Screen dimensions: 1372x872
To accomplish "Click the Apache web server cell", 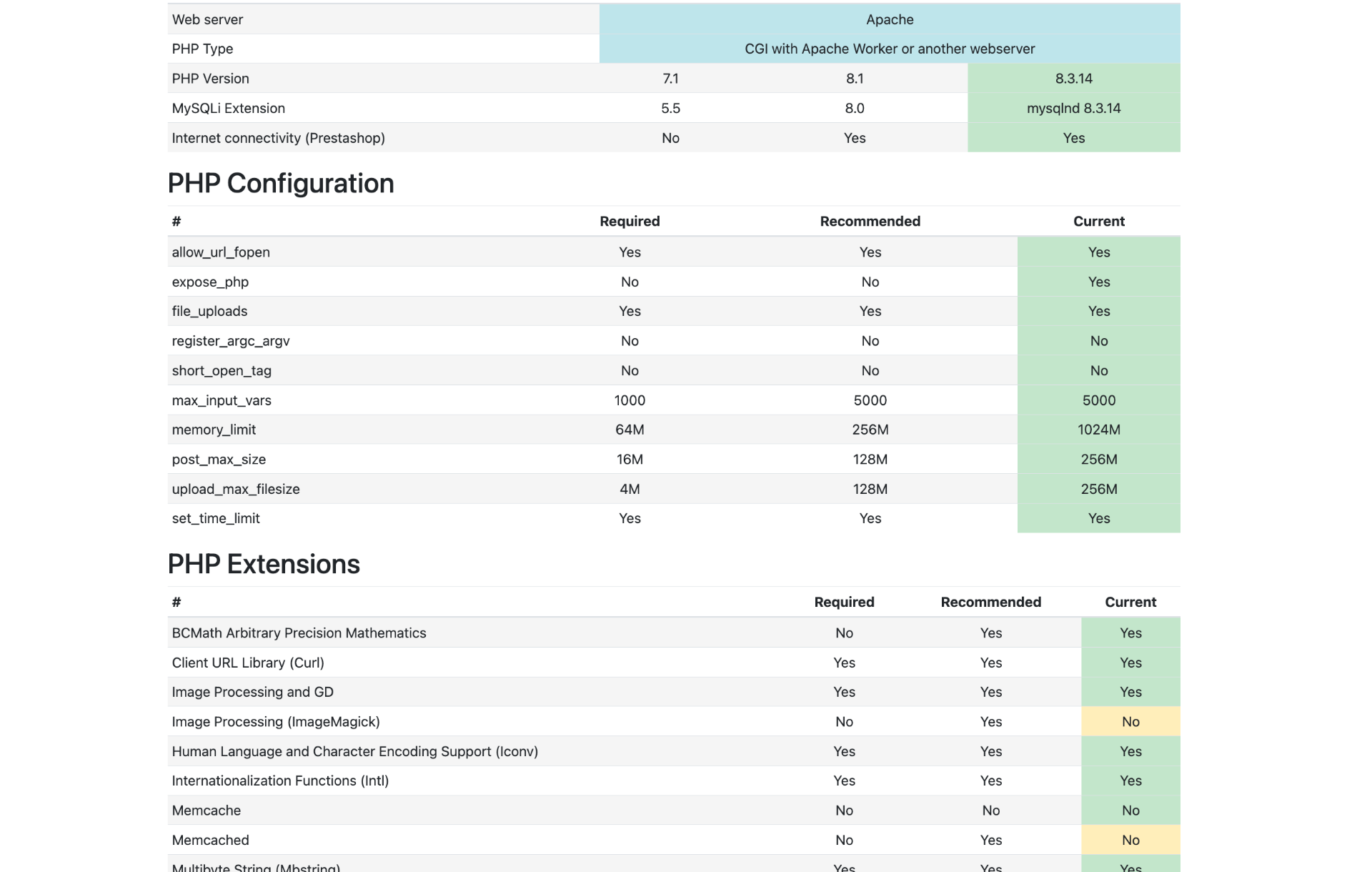I will 889,19.
